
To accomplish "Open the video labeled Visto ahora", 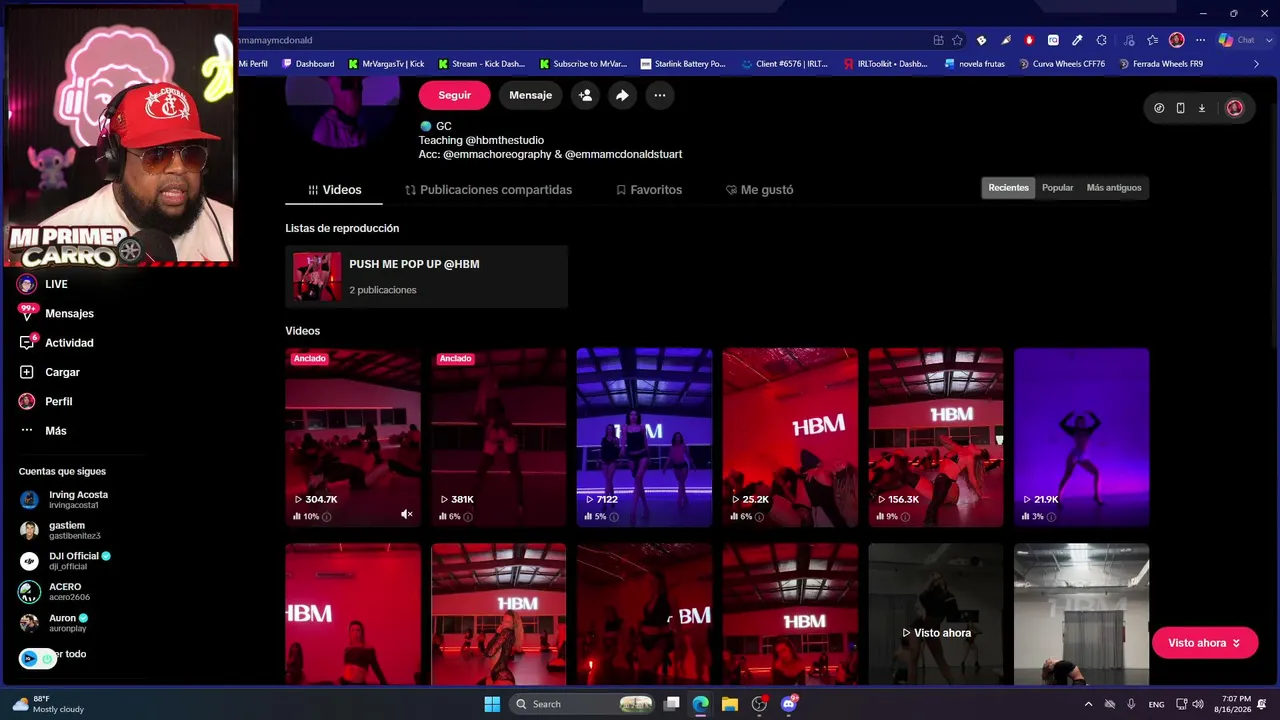I will pos(936,614).
